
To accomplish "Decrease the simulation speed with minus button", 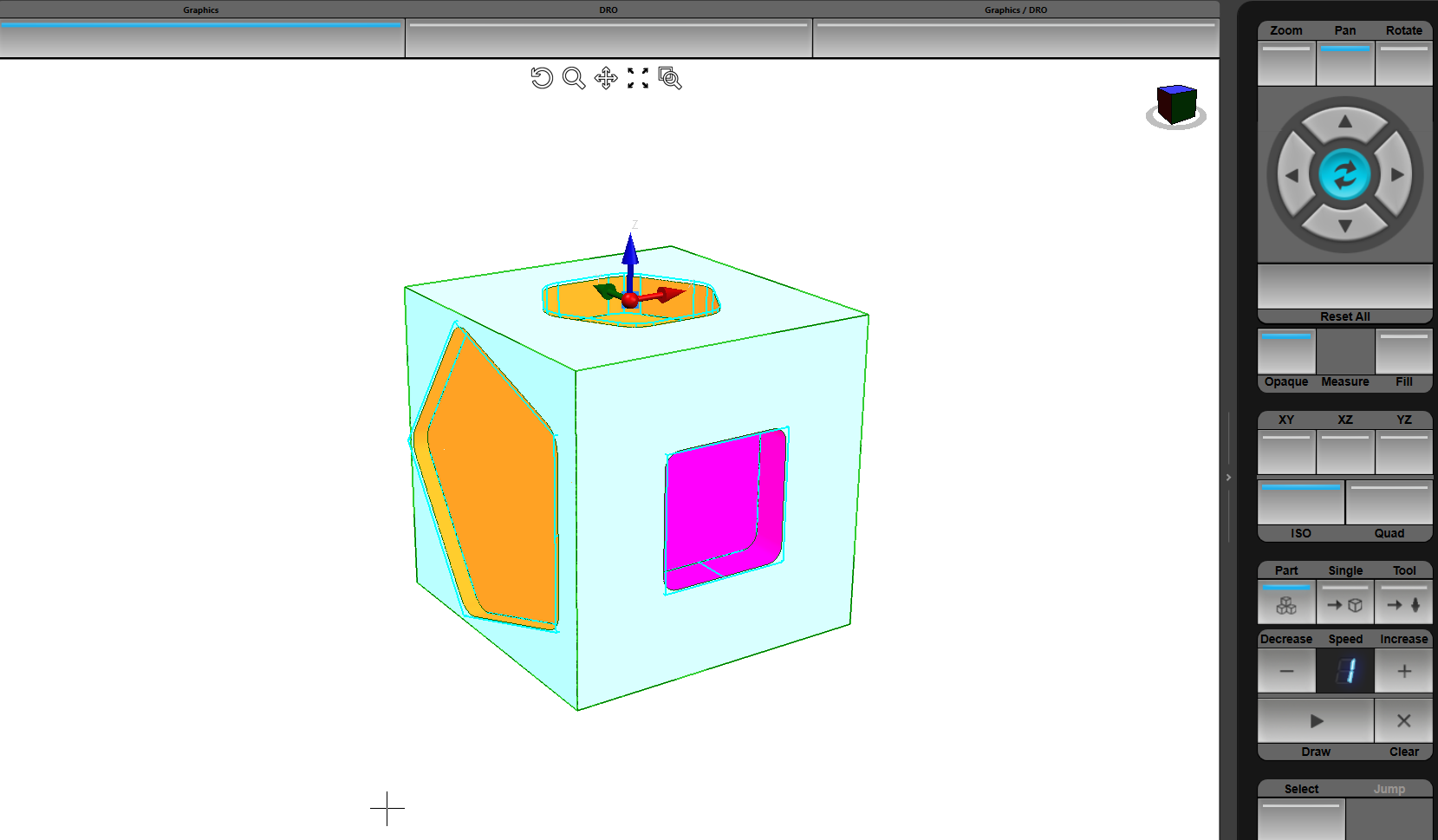I will [x=1286, y=671].
